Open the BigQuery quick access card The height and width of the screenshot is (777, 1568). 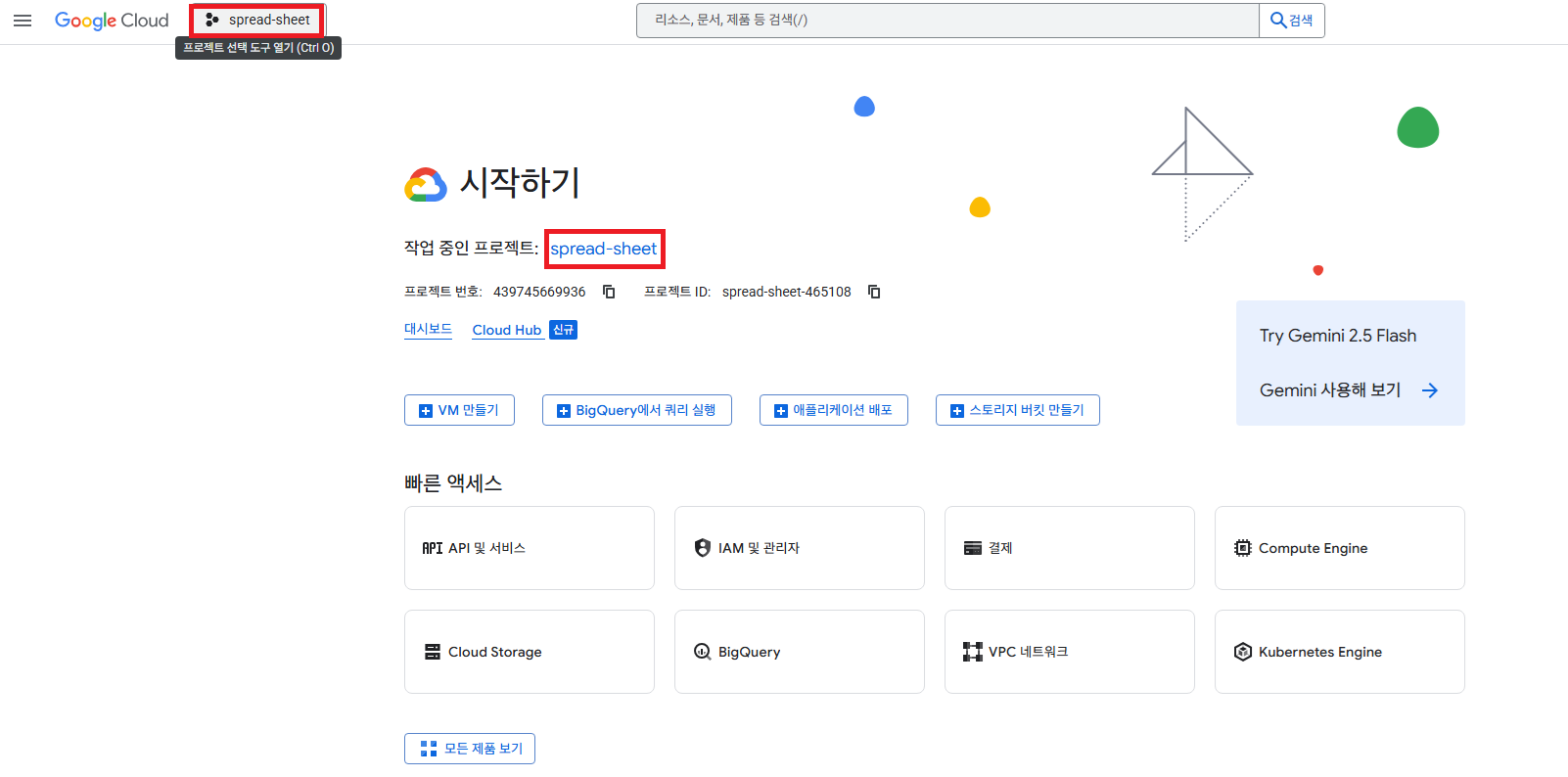pyautogui.click(x=800, y=652)
